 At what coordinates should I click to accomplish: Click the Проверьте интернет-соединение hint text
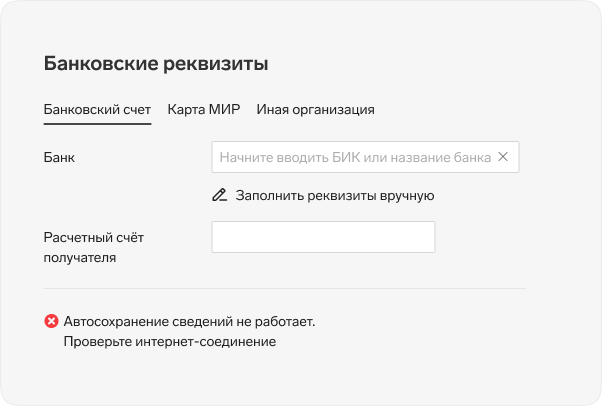pyautogui.click(x=170, y=341)
